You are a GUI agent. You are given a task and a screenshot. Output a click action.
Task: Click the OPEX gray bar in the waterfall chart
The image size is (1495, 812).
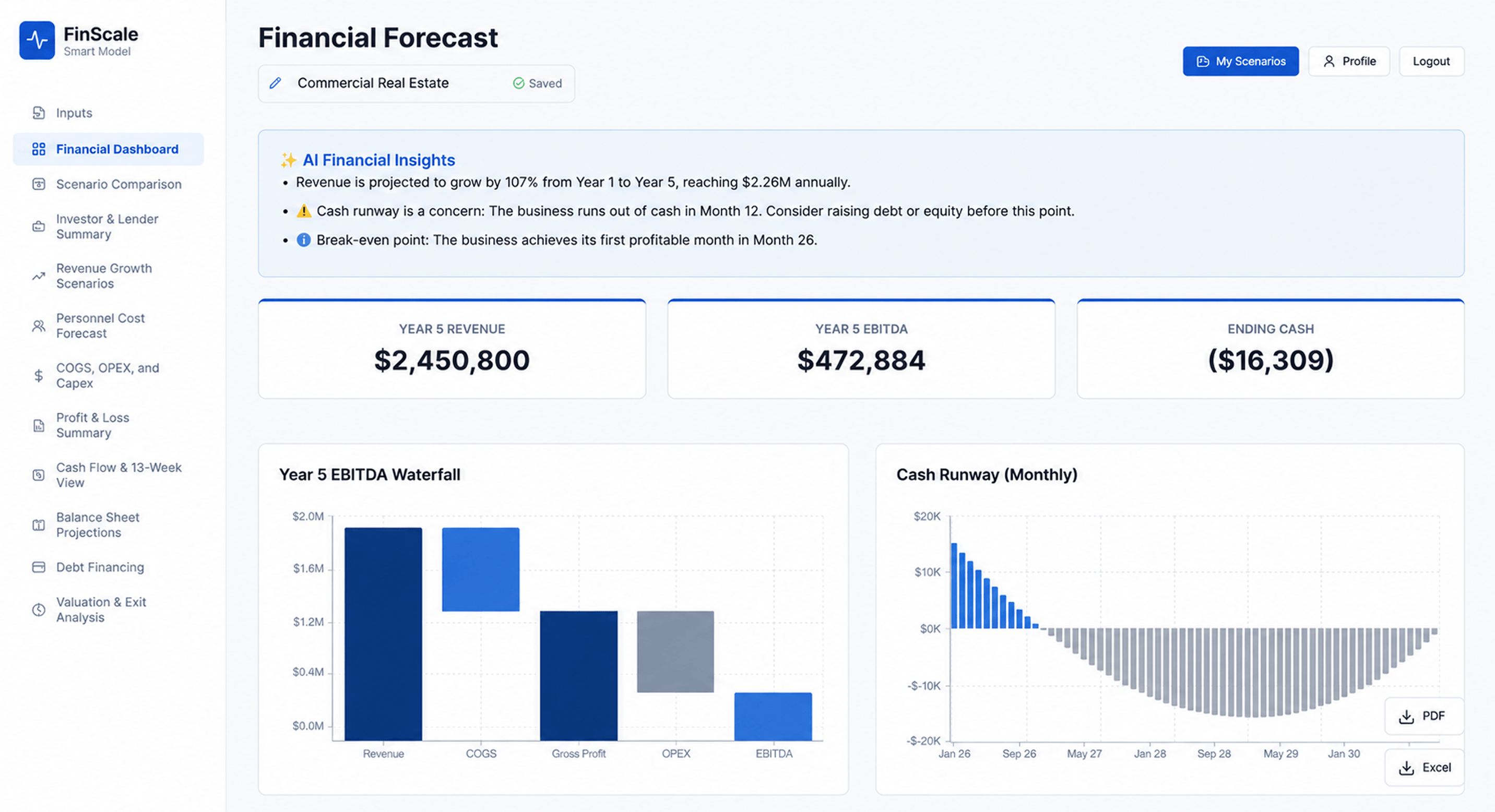[x=675, y=651]
